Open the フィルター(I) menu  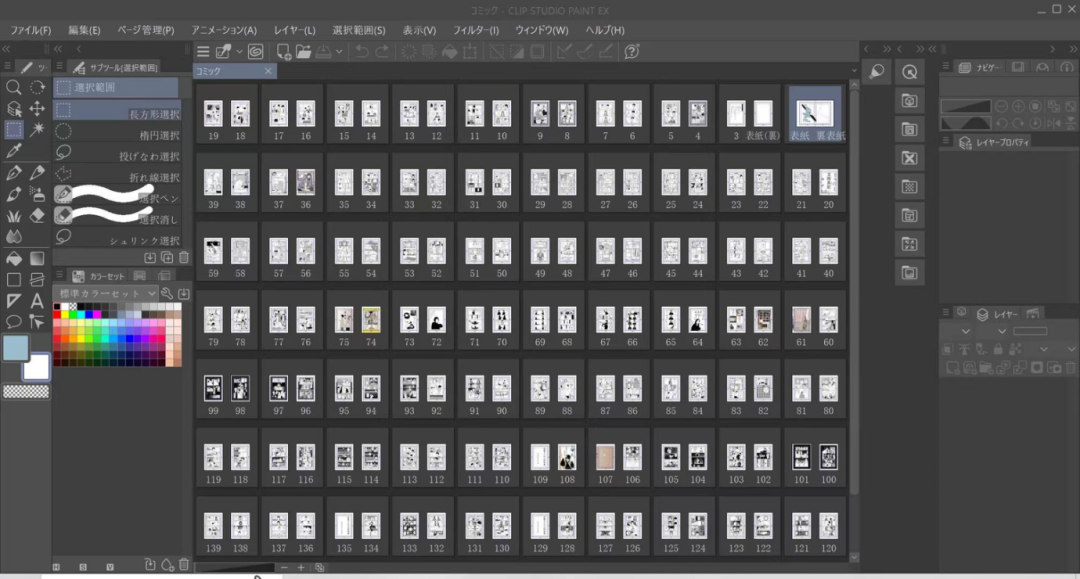pos(475,30)
